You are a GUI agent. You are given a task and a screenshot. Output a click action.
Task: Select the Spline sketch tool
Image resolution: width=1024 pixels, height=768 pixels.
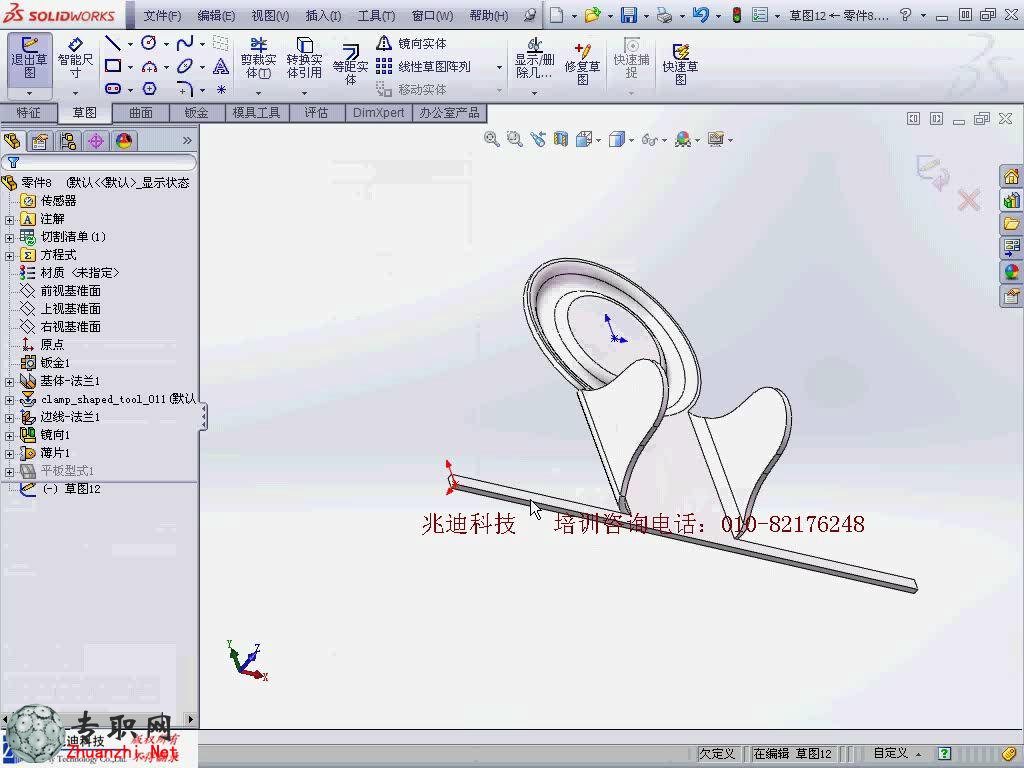click(185, 44)
